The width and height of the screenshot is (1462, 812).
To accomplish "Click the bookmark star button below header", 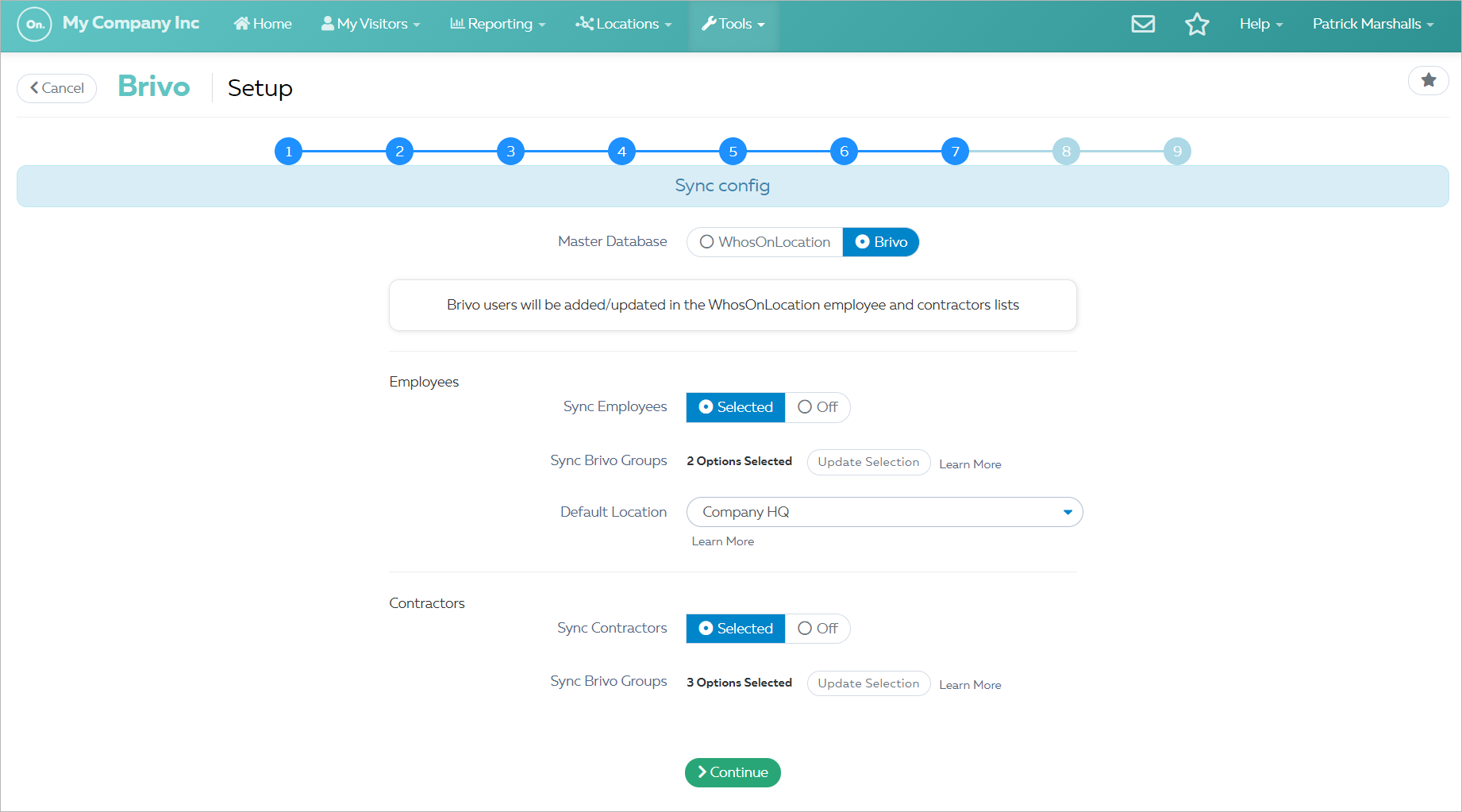I will (1428, 80).
